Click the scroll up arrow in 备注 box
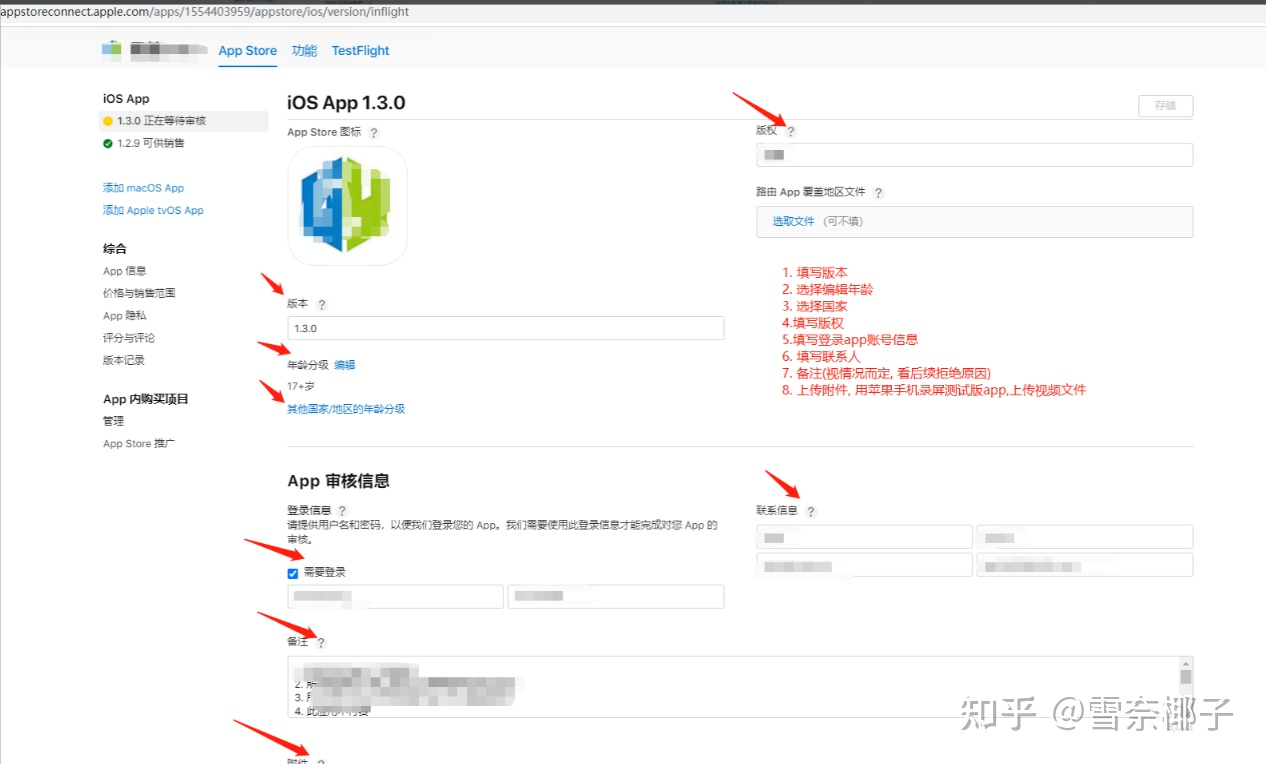Viewport: 1266px width, 764px height. point(1186,663)
